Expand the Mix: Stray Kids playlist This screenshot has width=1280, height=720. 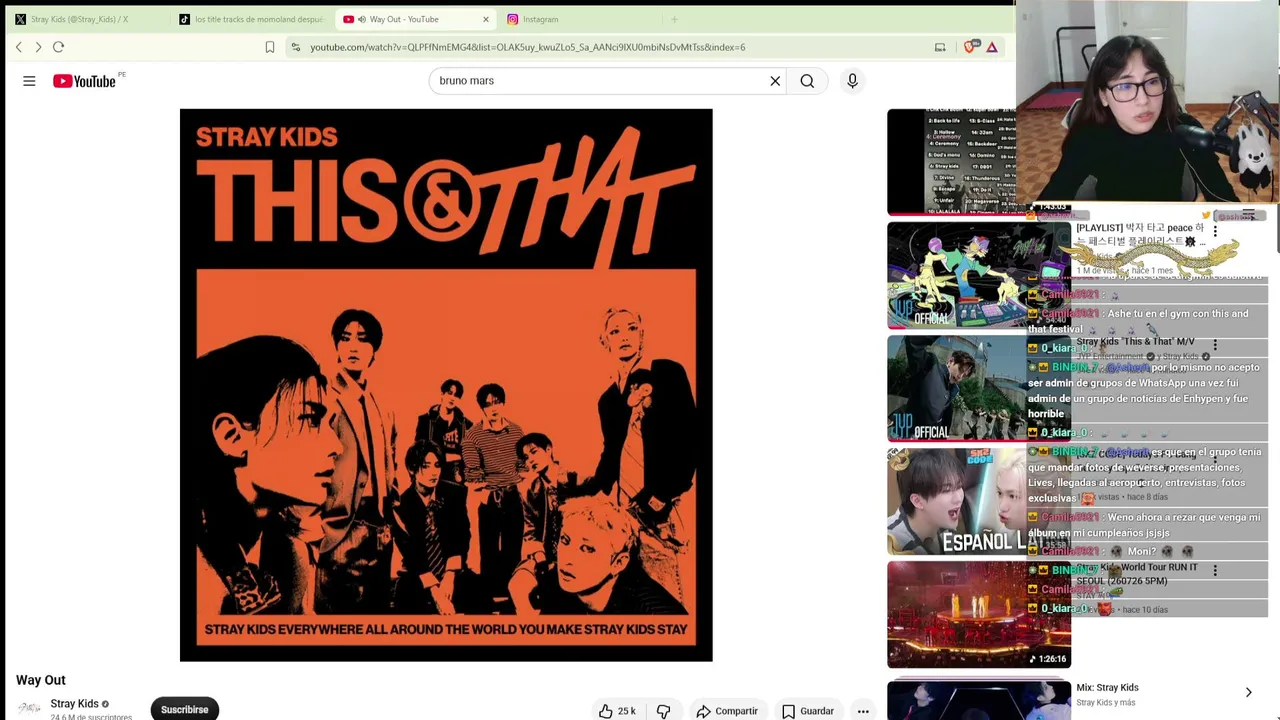pyautogui.click(x=1248, y=692)
